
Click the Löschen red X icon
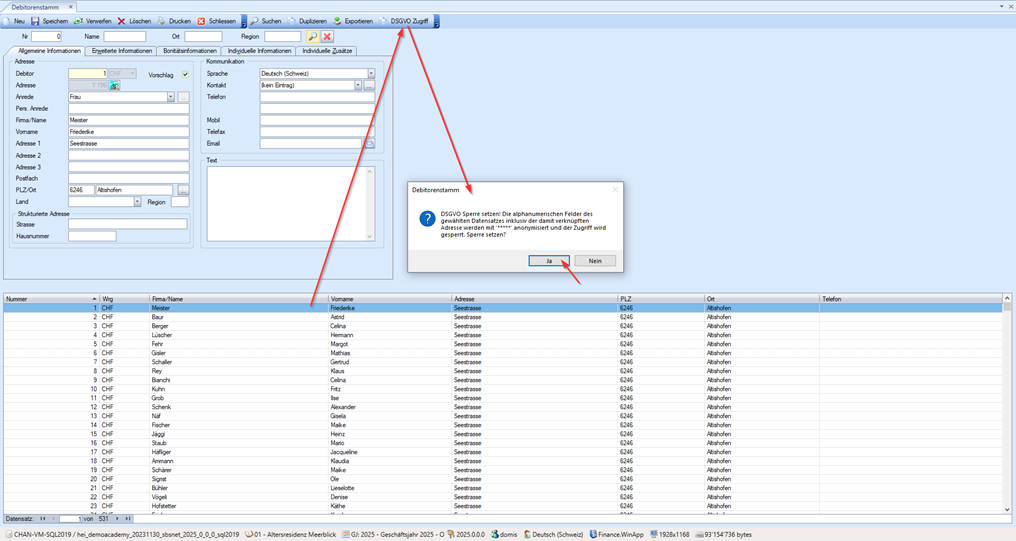coord(122,21)
